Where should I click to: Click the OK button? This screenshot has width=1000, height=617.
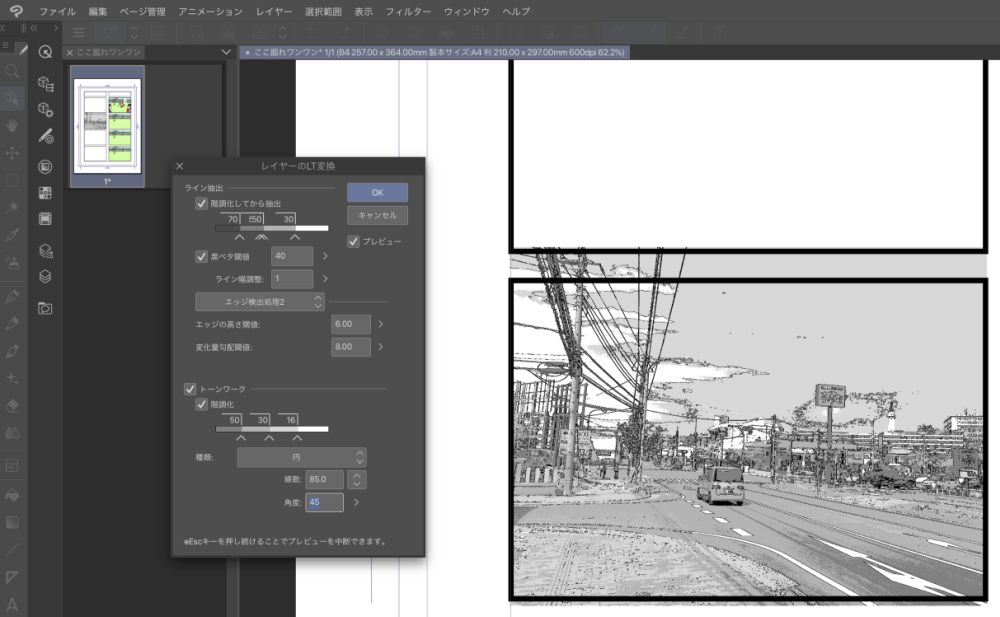(x=377, y=192)
